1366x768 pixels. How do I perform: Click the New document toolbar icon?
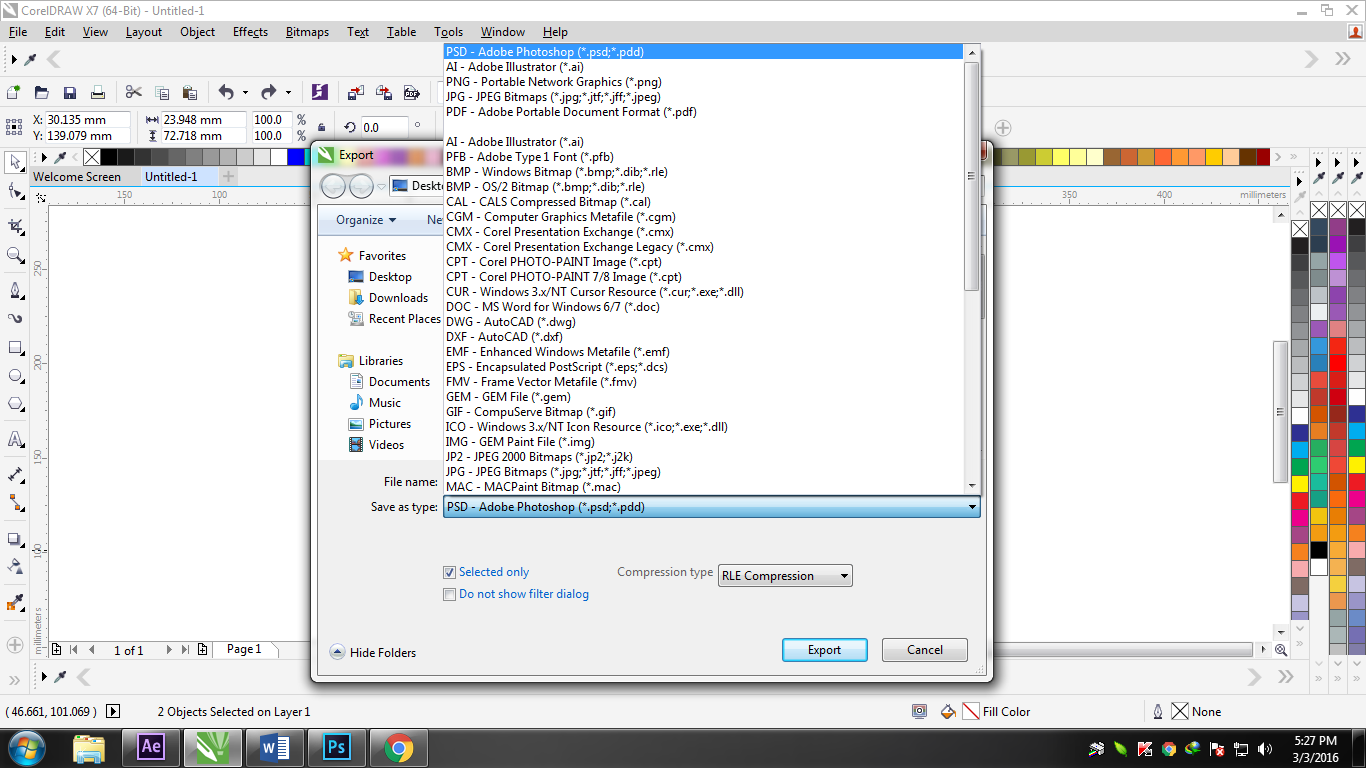point(14,92)
